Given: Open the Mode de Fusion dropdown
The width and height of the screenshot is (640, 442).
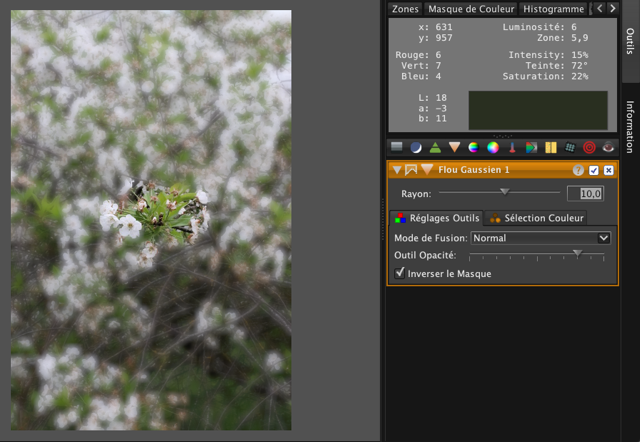Looking at the screenshot, I should [x=540, y=238].
